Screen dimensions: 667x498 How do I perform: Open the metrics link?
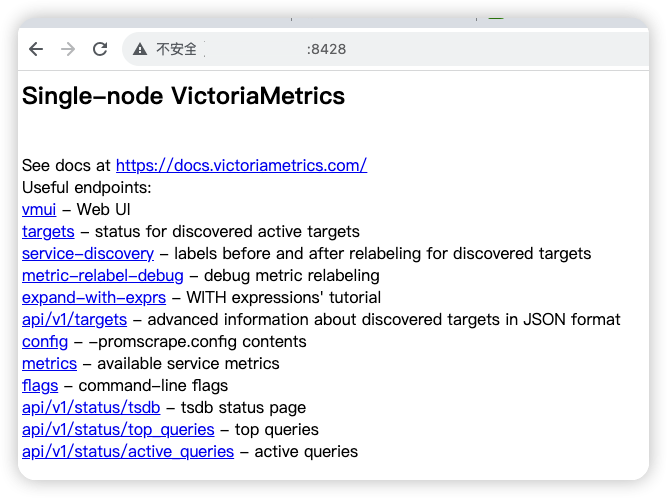[49, 364]
